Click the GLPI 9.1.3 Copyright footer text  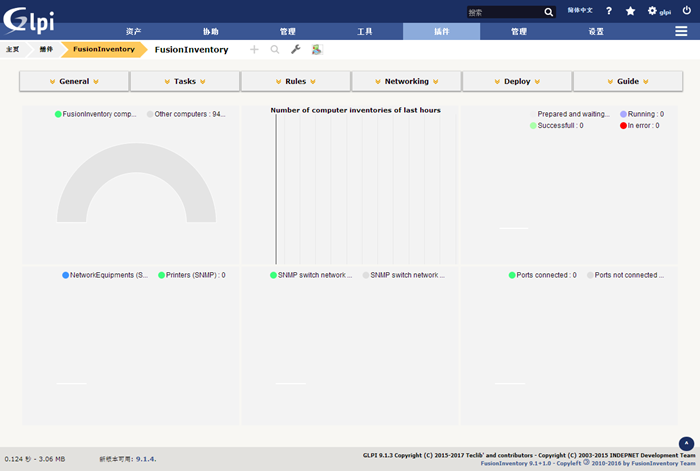(529, 455)
